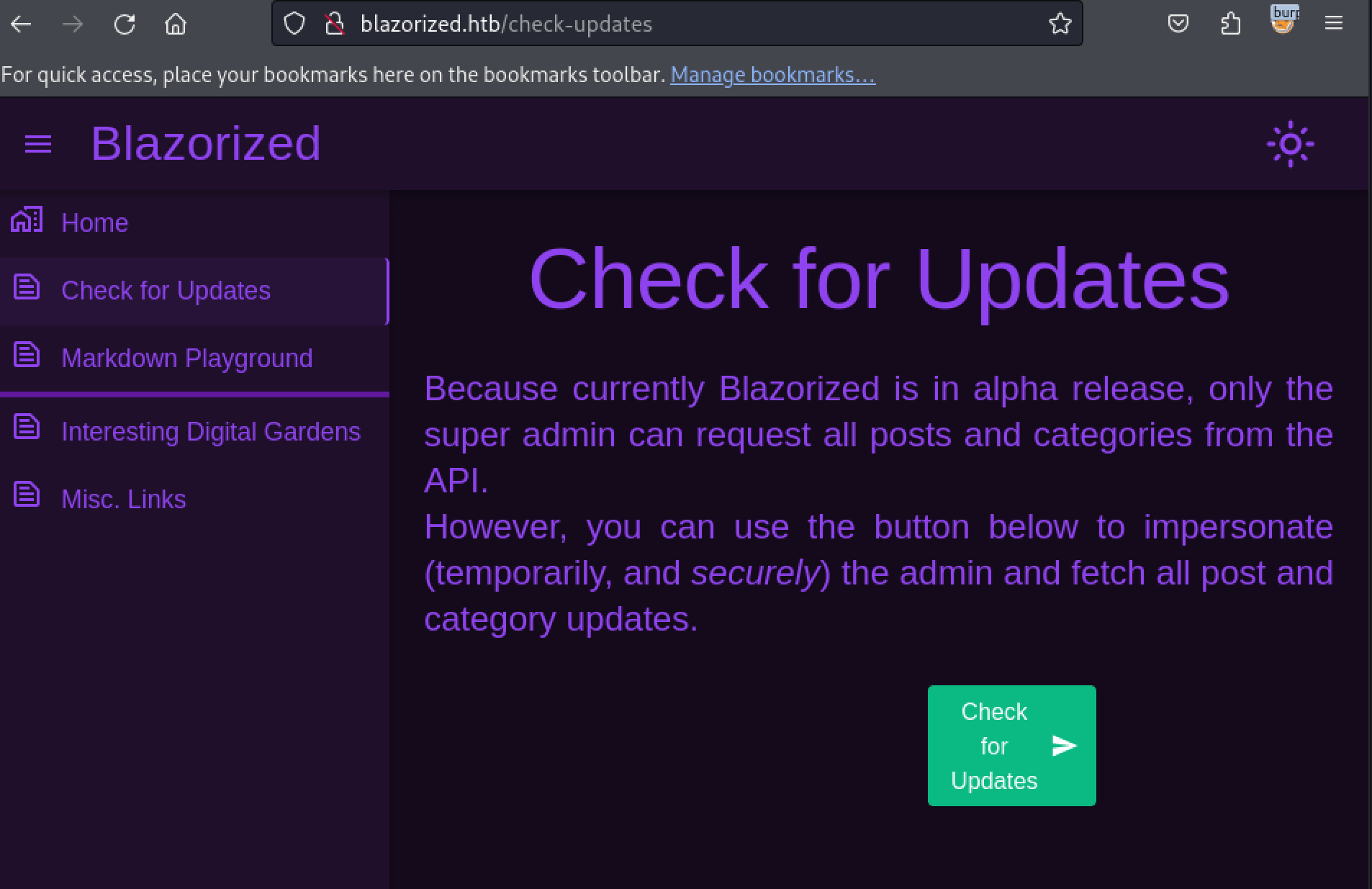Toggle the light/dark theme sun icon

point(1290,144)
